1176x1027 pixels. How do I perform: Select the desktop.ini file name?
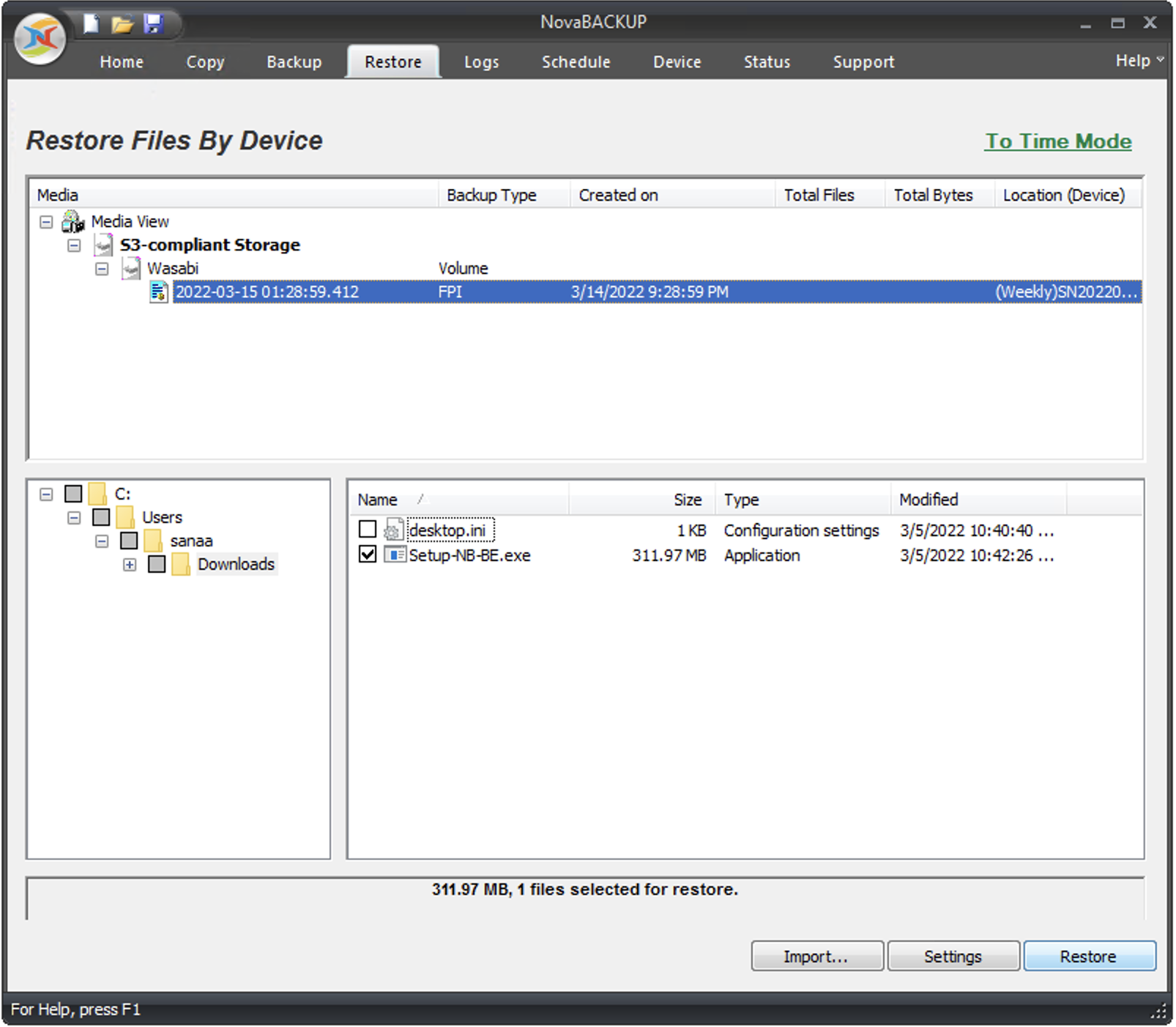(447, 530)
